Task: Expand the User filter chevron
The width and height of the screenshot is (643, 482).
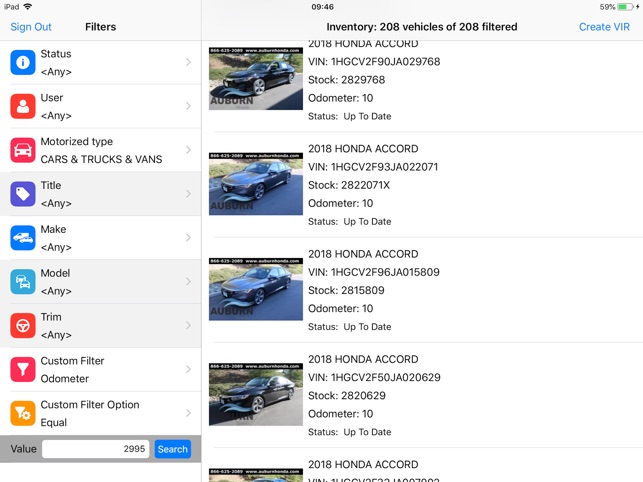Action: [188, 106]
